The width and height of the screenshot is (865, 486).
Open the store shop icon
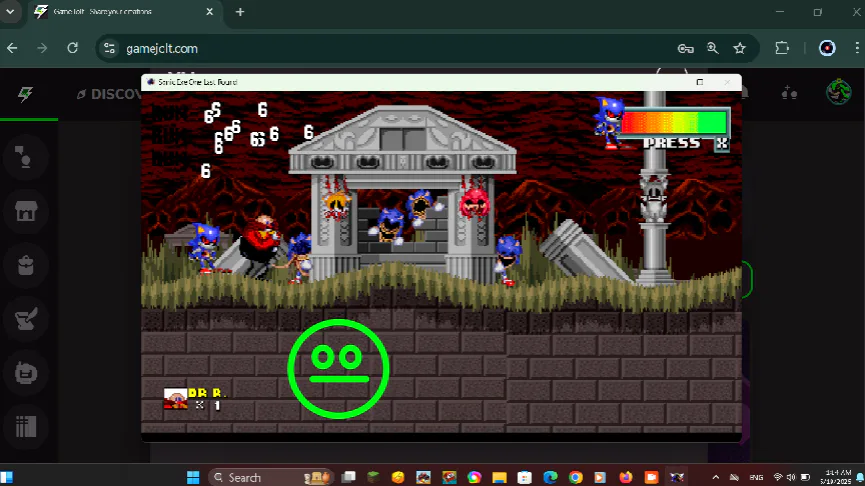[25, 211]
